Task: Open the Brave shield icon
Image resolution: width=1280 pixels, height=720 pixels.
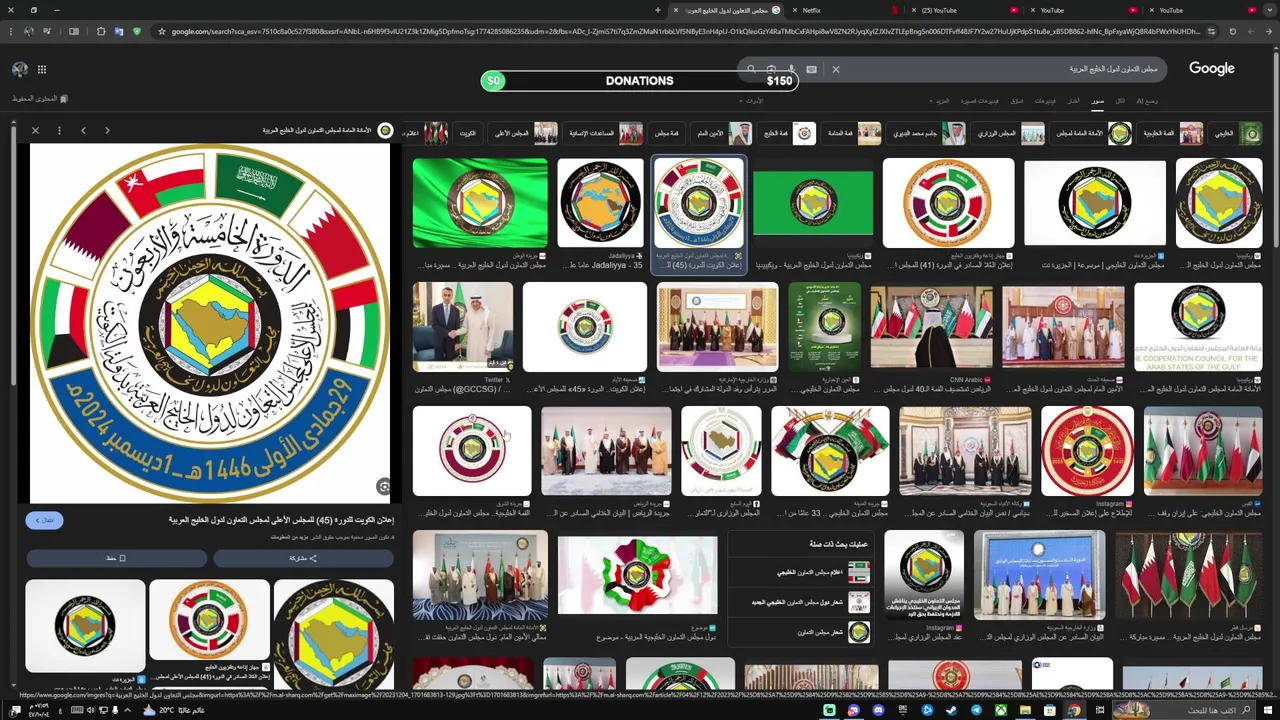Action: coord(137,31)
